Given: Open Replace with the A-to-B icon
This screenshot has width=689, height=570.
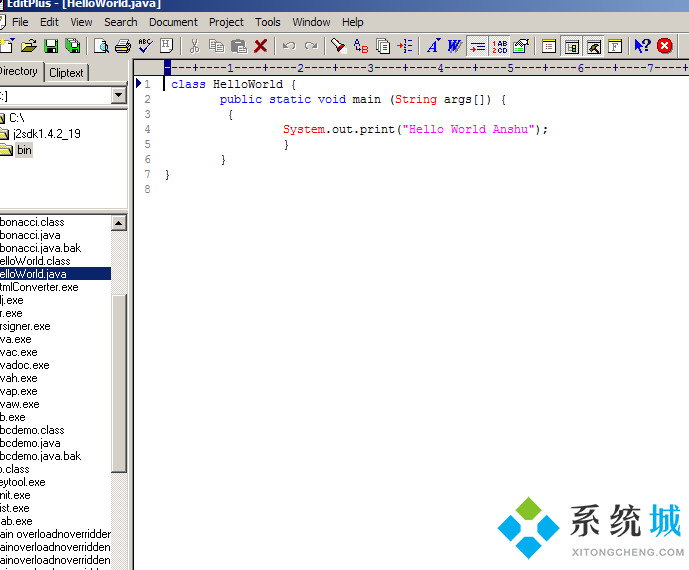Looking at the screenshot, I should [x=361, y=46].
